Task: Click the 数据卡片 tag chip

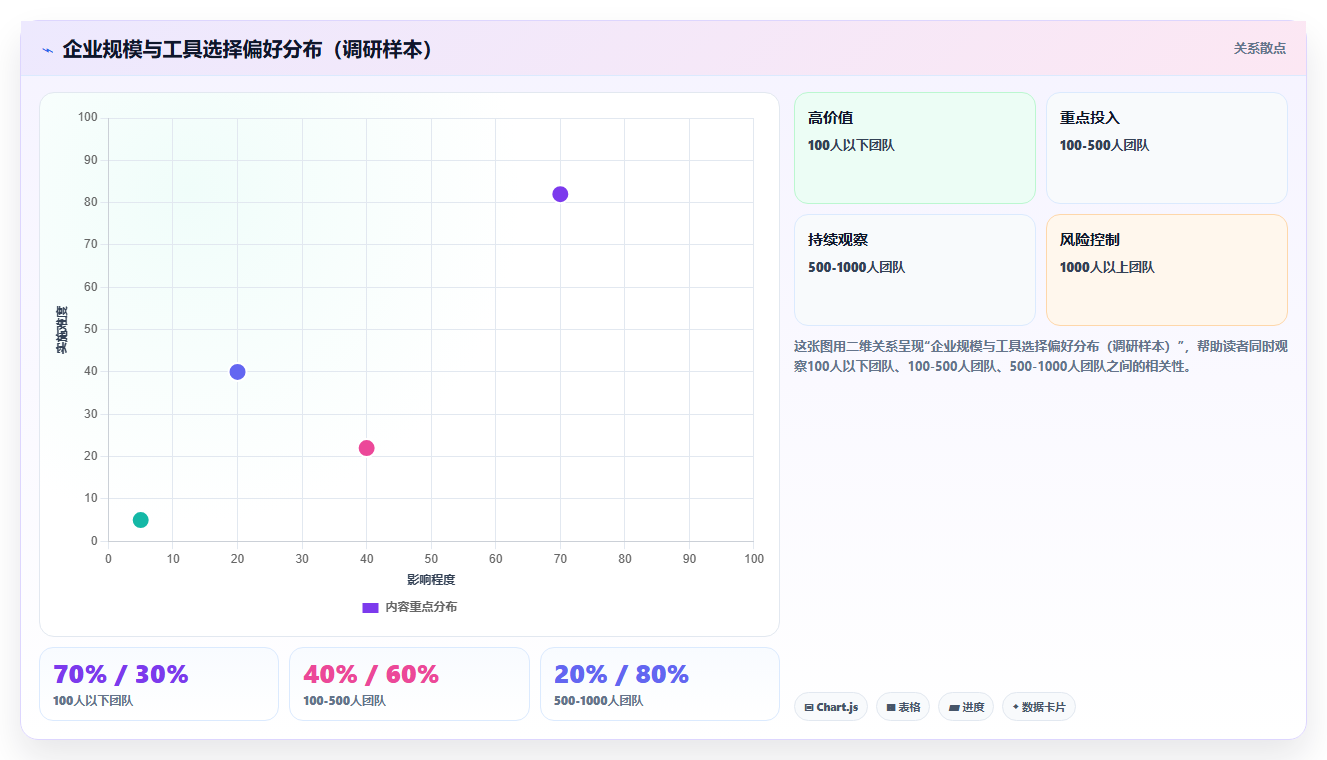Action: [1039, 707]
